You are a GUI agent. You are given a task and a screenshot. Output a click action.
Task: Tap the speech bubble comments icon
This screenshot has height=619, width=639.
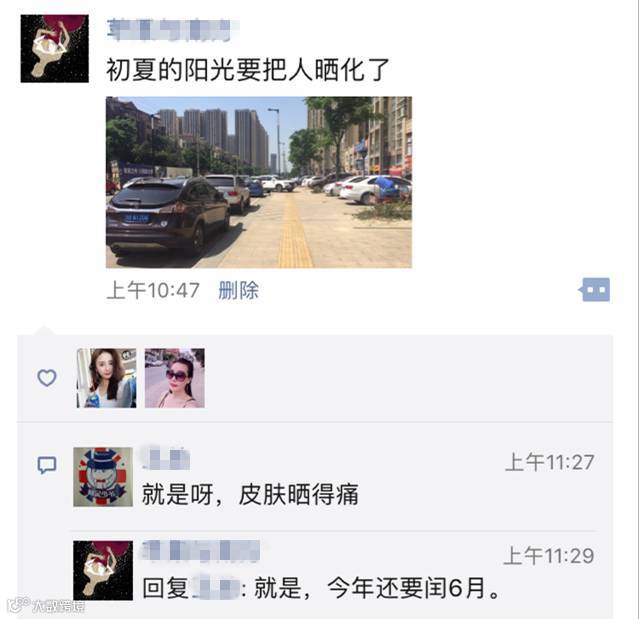coord(47,465)
